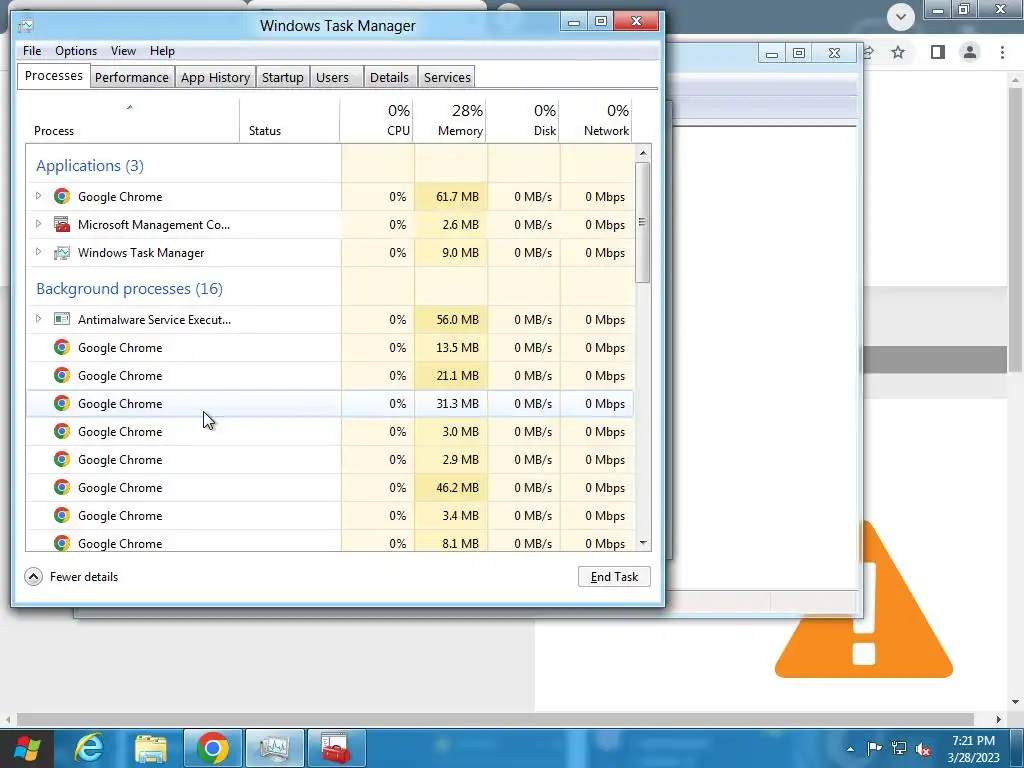Select the 56.0 MB memory cell

point(451,319)
